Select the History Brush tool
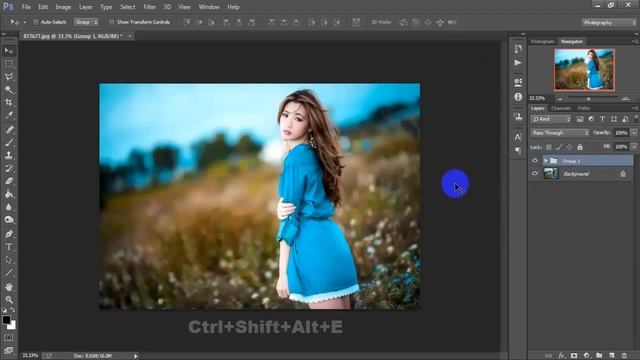This screenshot has width=640, height=360. pos(9,168)
